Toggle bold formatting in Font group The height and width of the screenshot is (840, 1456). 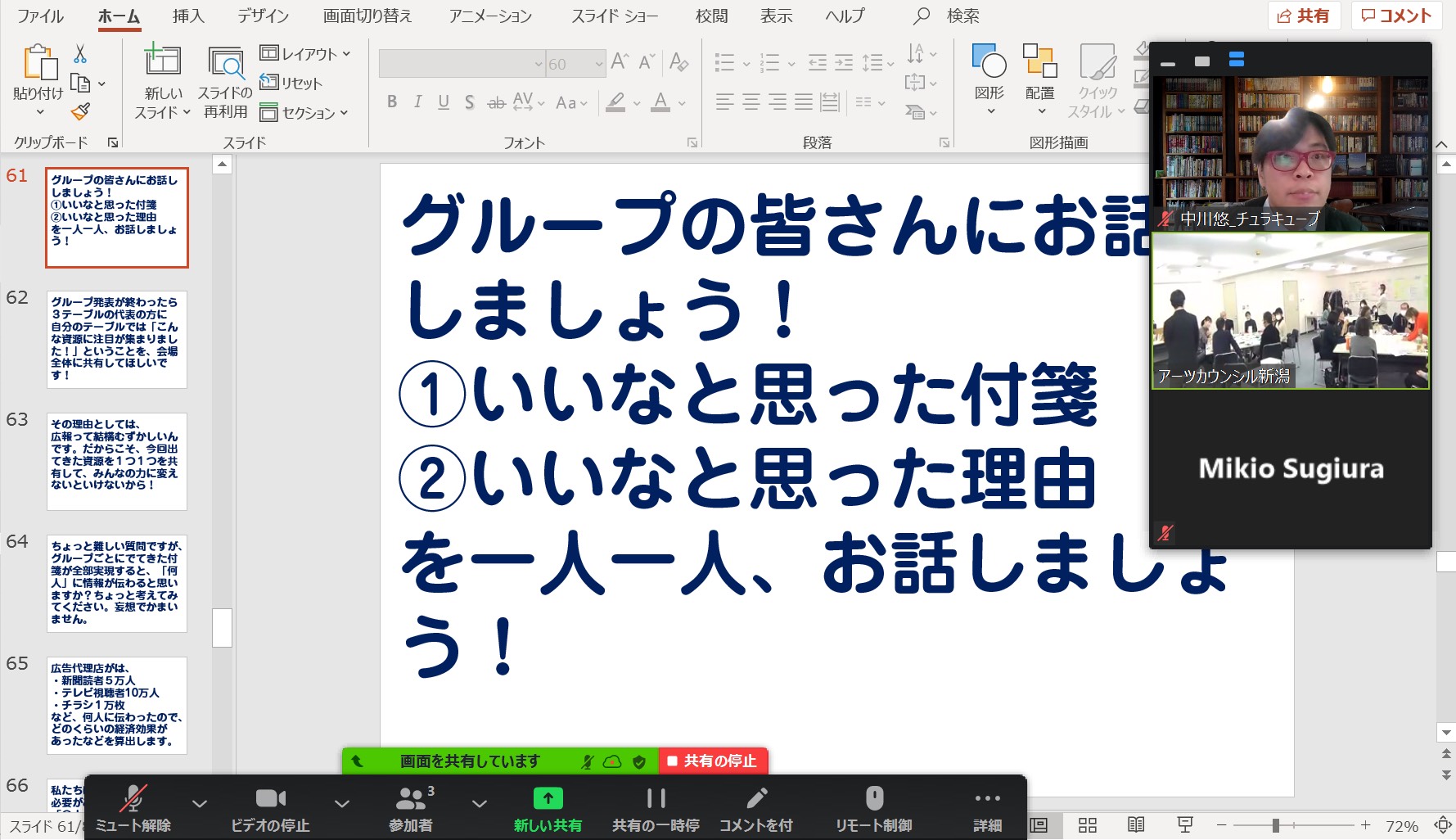pyautogui.click(x=392, y=102)
